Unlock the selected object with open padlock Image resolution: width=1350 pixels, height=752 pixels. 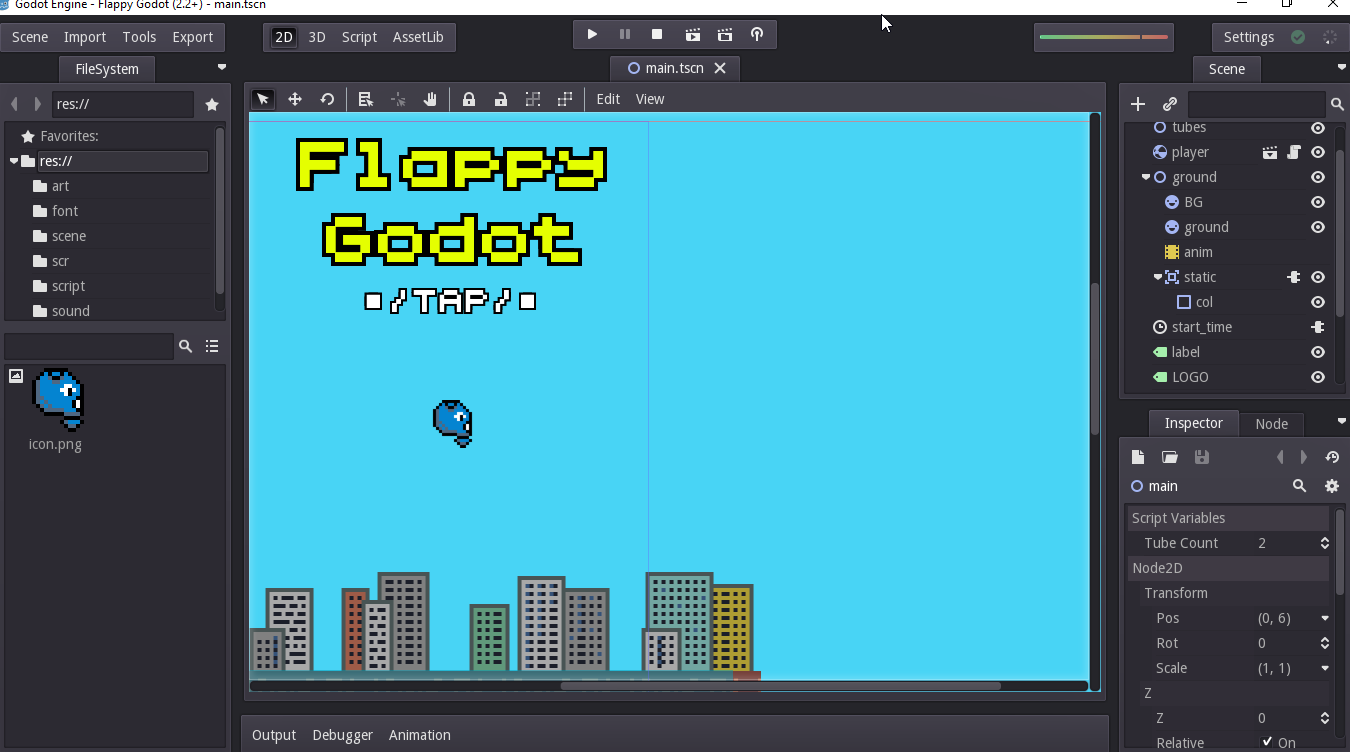(501, 99)
